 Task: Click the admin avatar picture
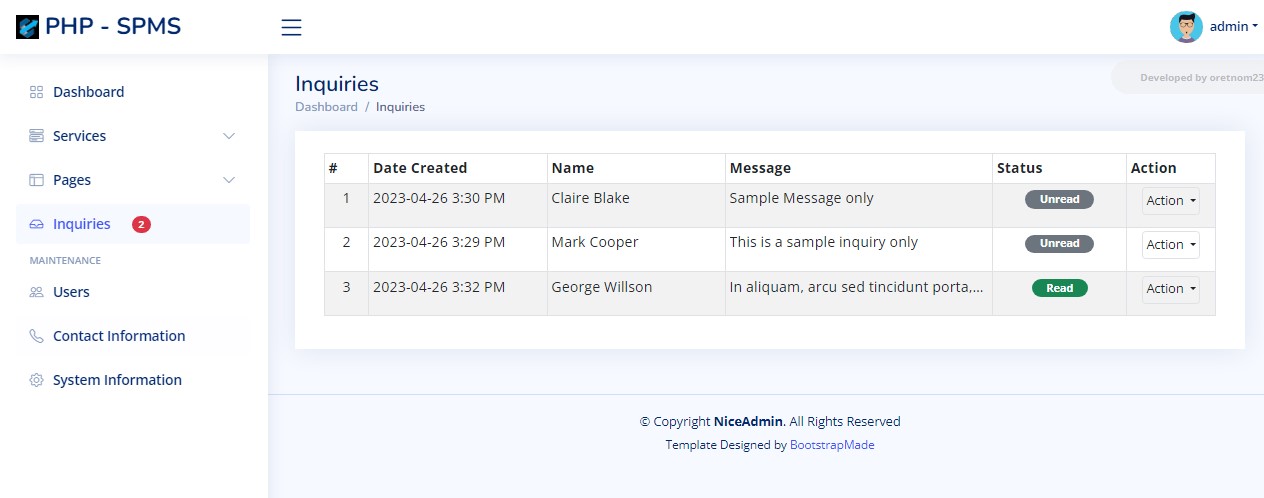[x=1186, y=27]
